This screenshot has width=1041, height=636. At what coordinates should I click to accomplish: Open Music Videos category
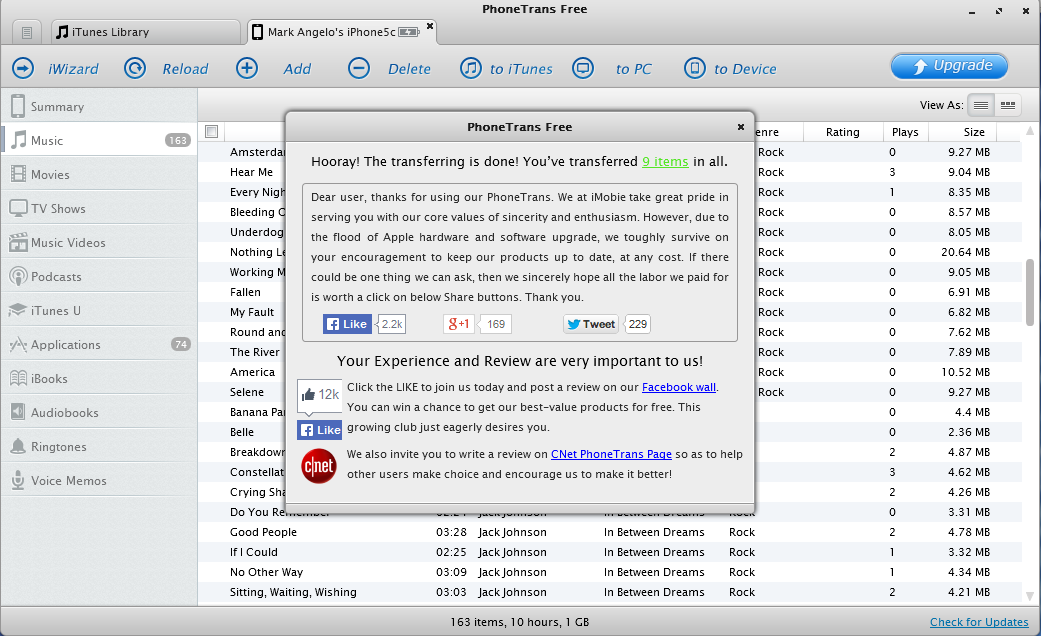pos(99,242)
